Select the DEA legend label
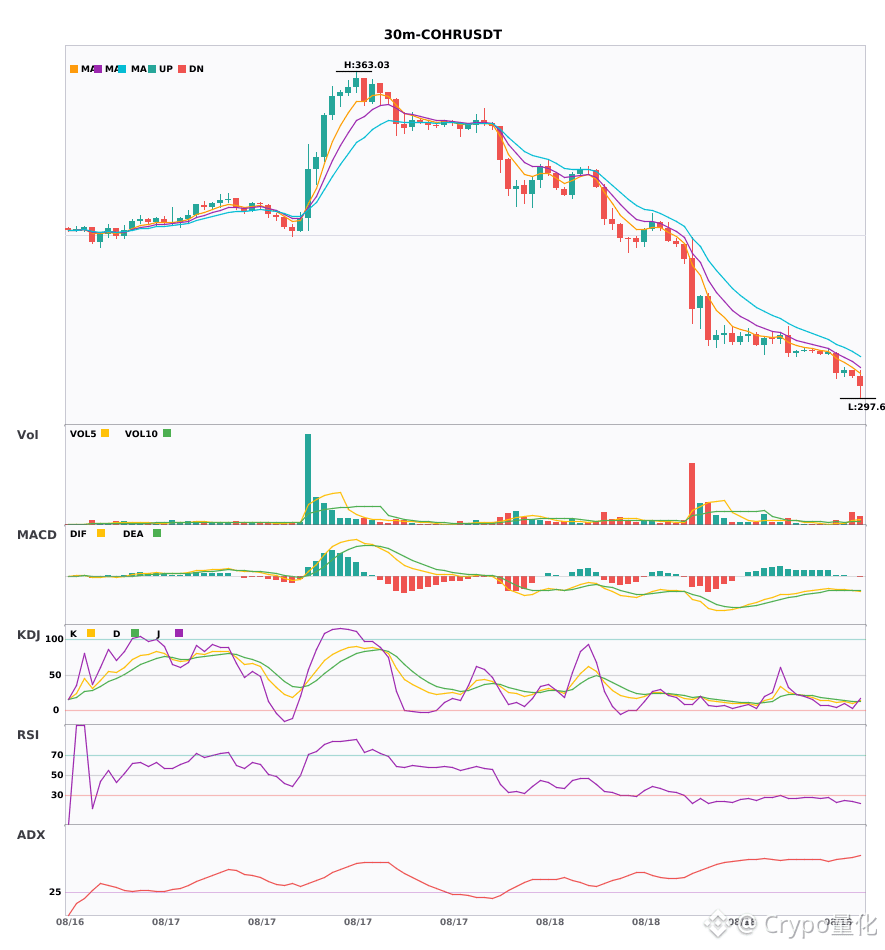The height and width of the screenshot is (950, 885). pyautogui.click(x=133, y=534)
